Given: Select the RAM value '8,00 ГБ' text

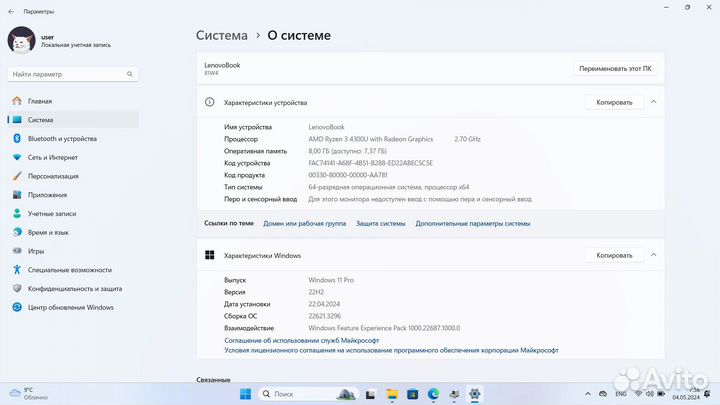Looking at the screenshot, I should [x=321, y=151].
